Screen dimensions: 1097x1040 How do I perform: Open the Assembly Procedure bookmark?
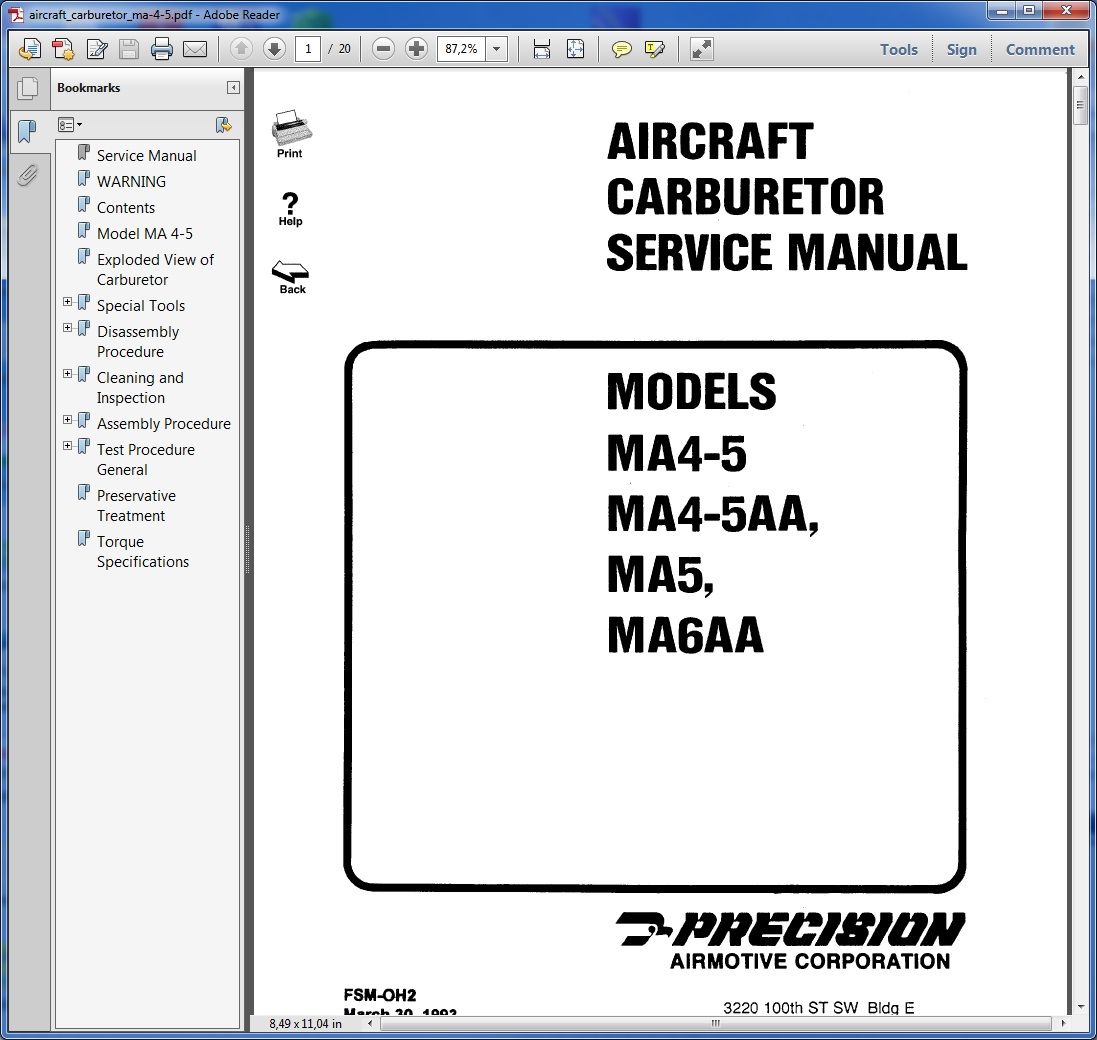tap(164, 424)
